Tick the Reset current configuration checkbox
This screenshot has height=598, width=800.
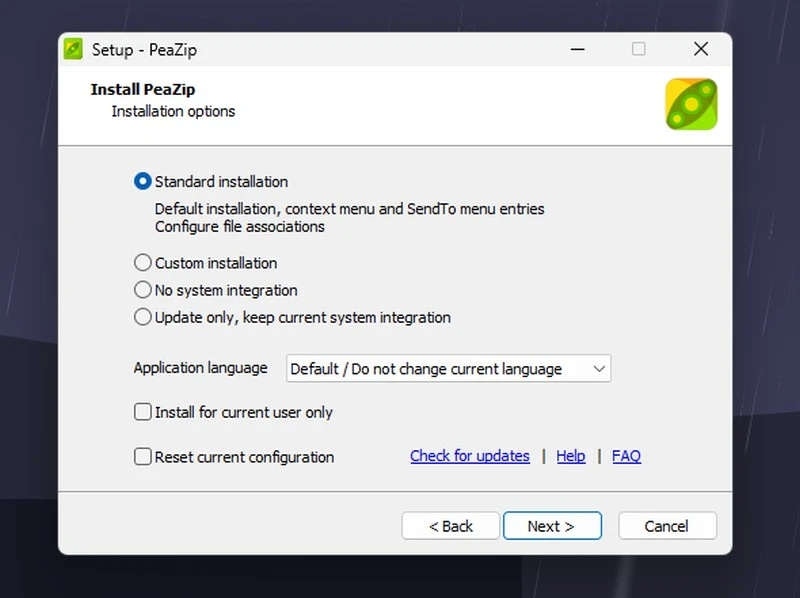click(x=142, y=457)
